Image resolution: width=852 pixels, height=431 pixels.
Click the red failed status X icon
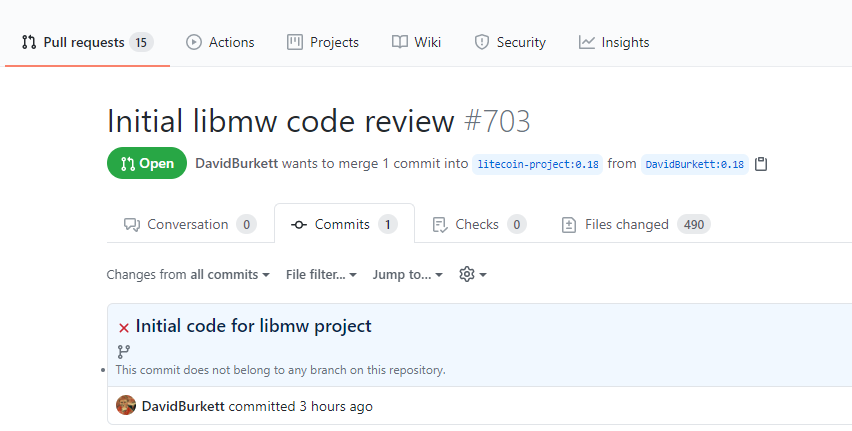point(124,328)
